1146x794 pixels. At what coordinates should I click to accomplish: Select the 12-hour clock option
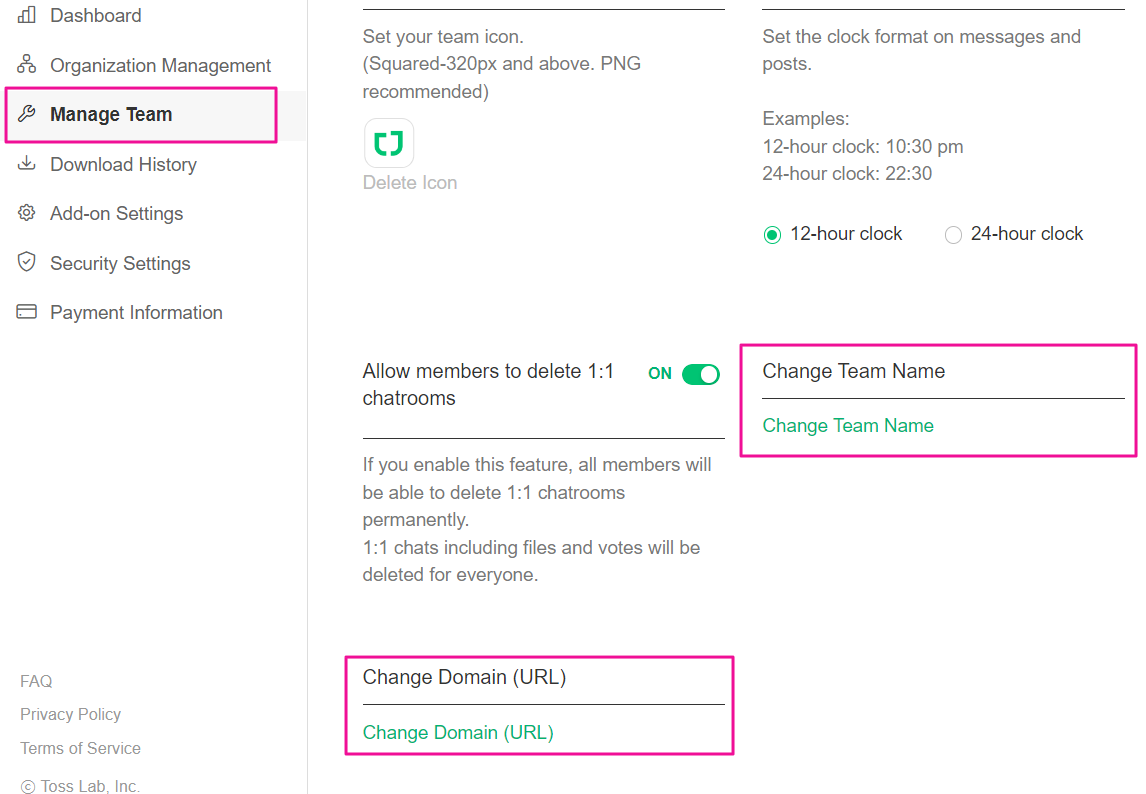772,235
